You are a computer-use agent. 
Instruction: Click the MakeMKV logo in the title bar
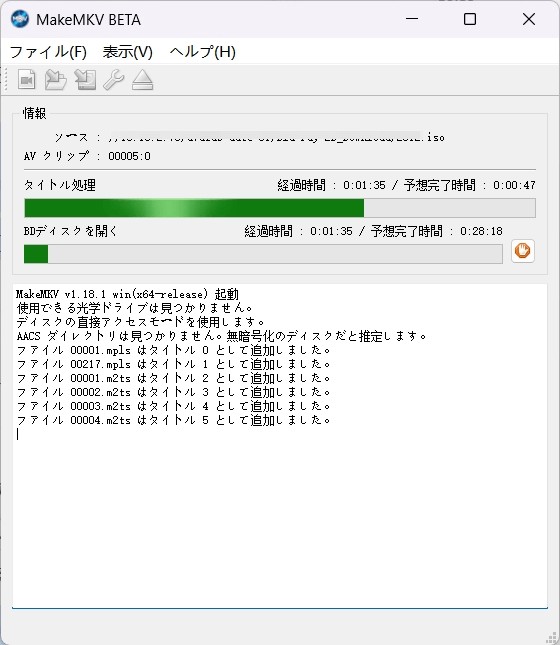pos(20,19)
